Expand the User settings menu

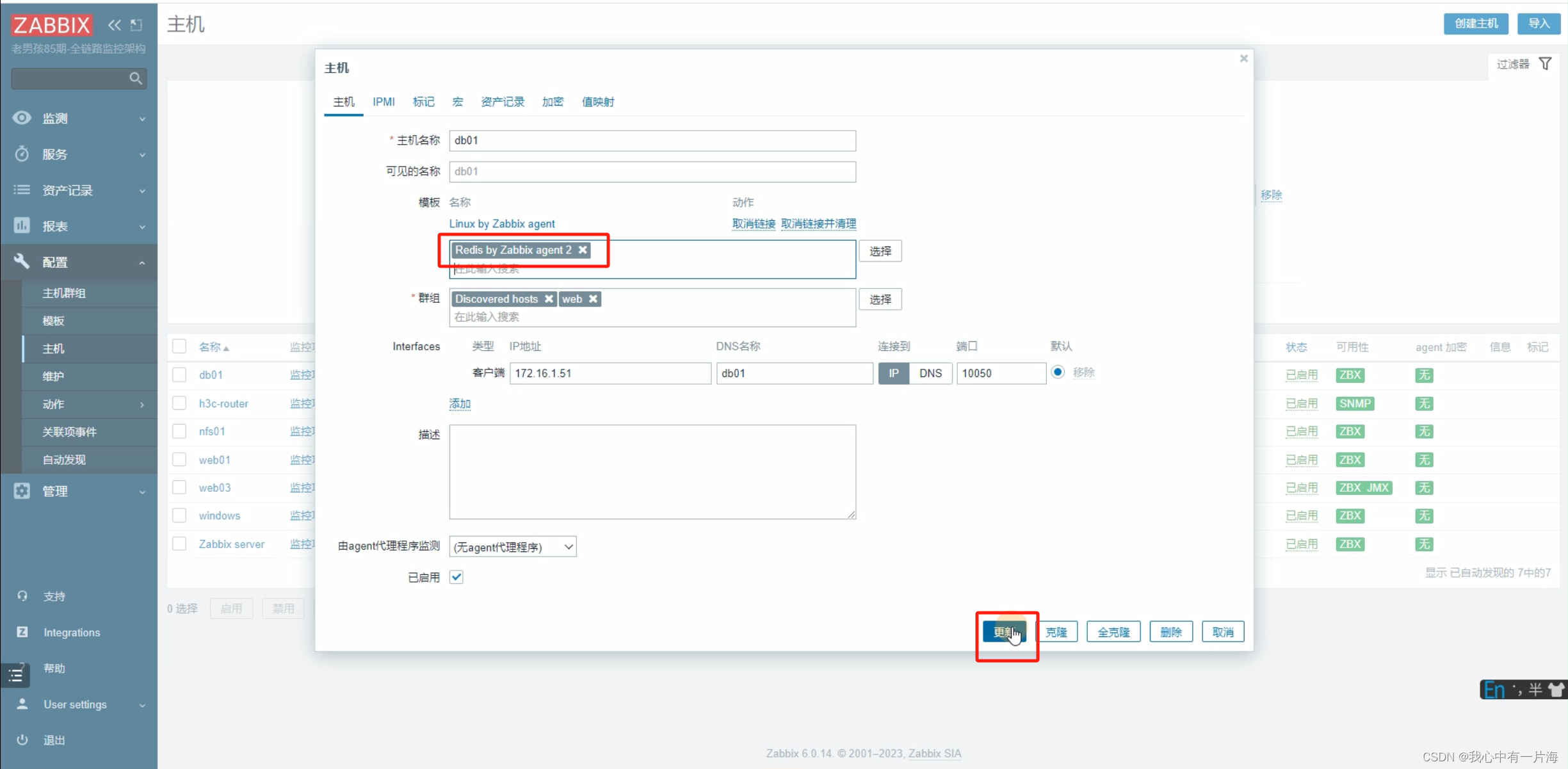[x=142, y=705]
